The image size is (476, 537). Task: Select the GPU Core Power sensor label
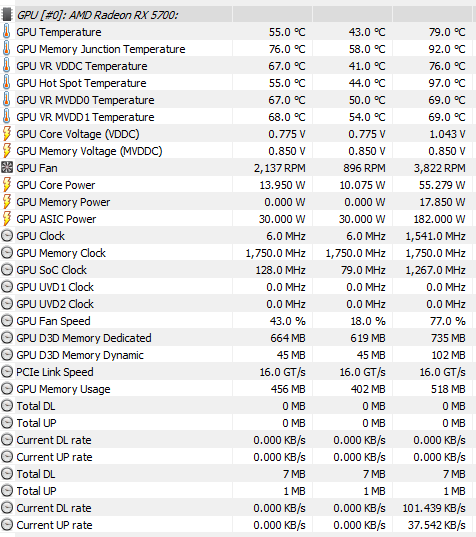point(55,185)
